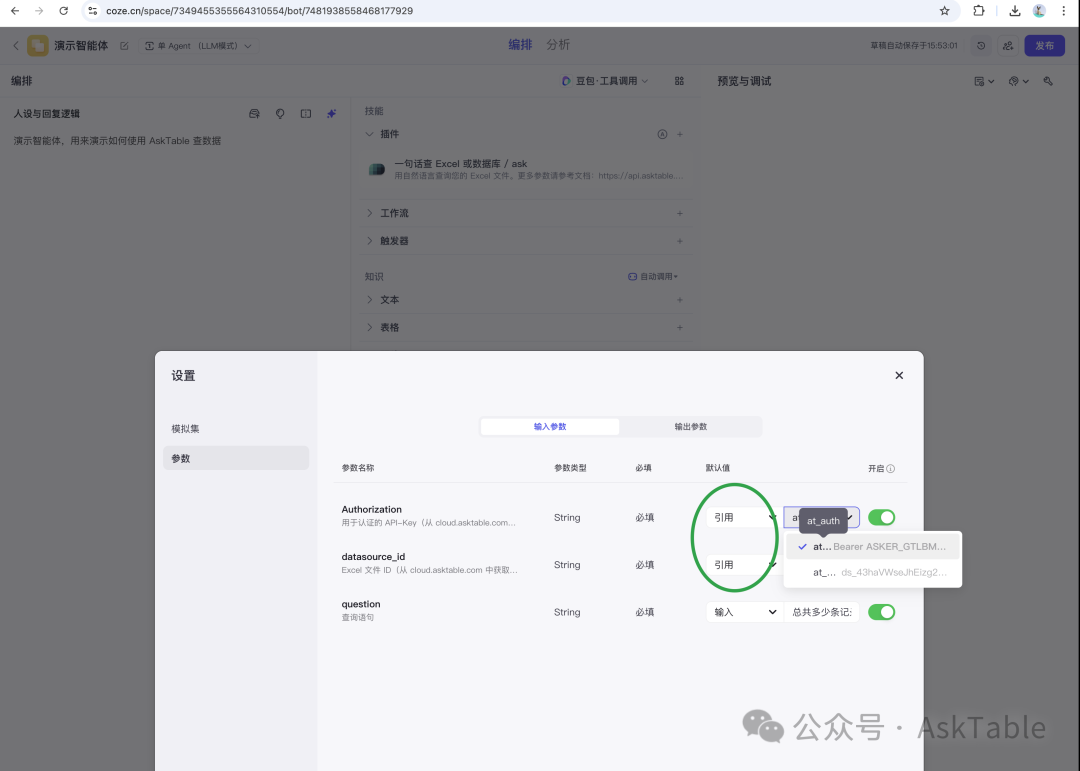The image size is (1080, 771).
Task: Switch to the 分析 tab
Action: [x=558, y=45]
